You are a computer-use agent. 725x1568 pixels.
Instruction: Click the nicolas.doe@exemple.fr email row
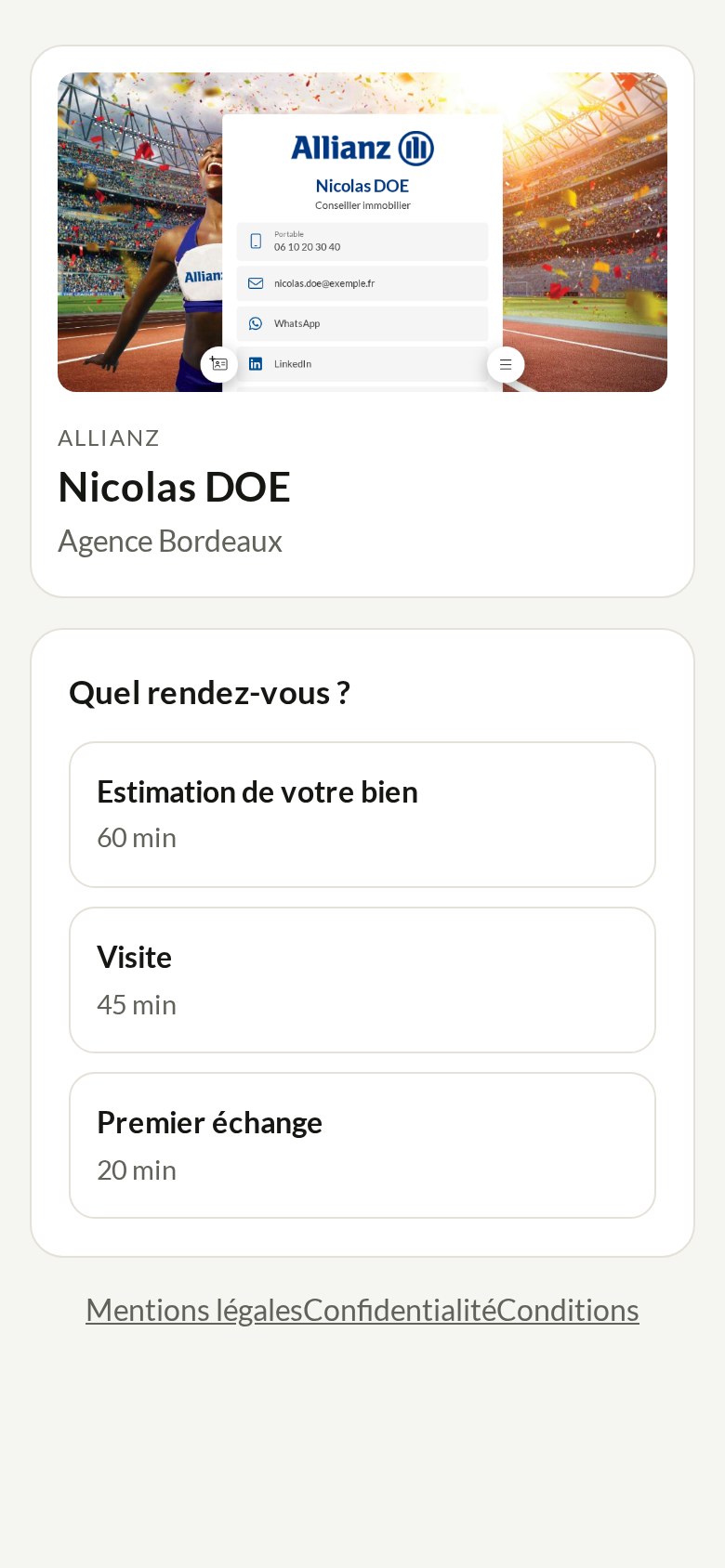pyautogui.click(x=362, y=283)
